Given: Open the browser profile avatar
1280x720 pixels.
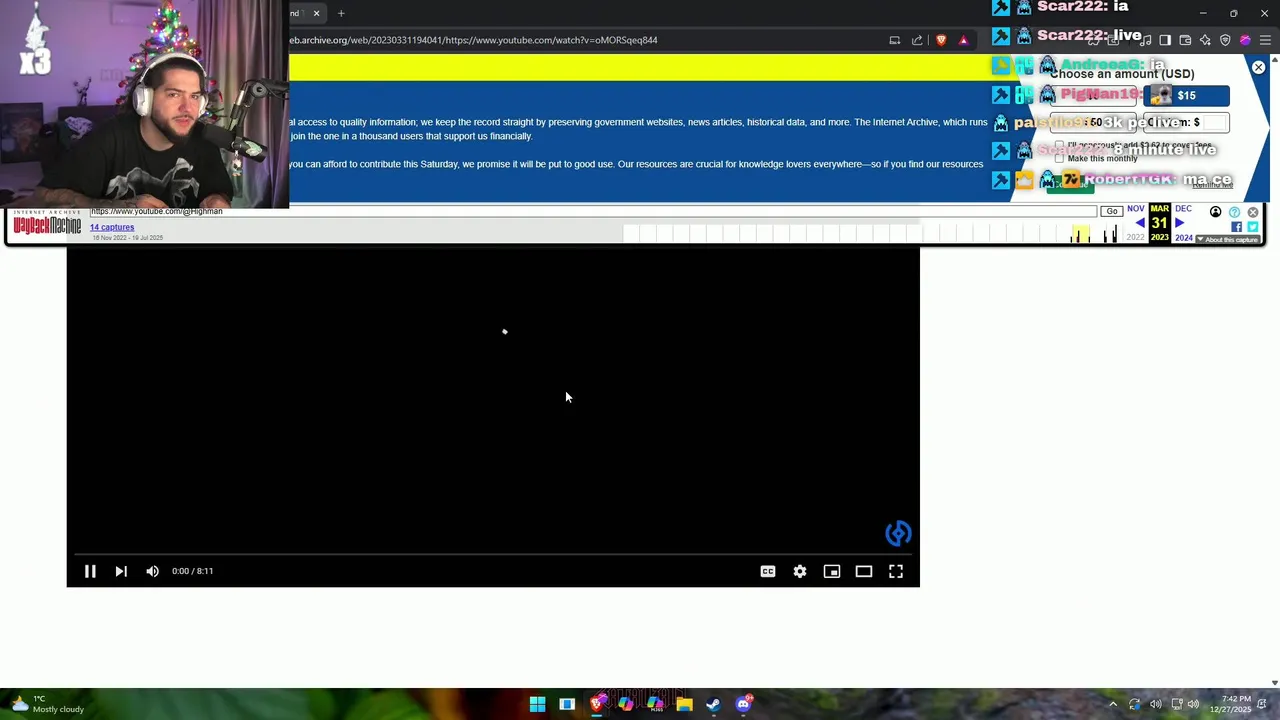Looking at the screenshot, I should point(1245,40).
